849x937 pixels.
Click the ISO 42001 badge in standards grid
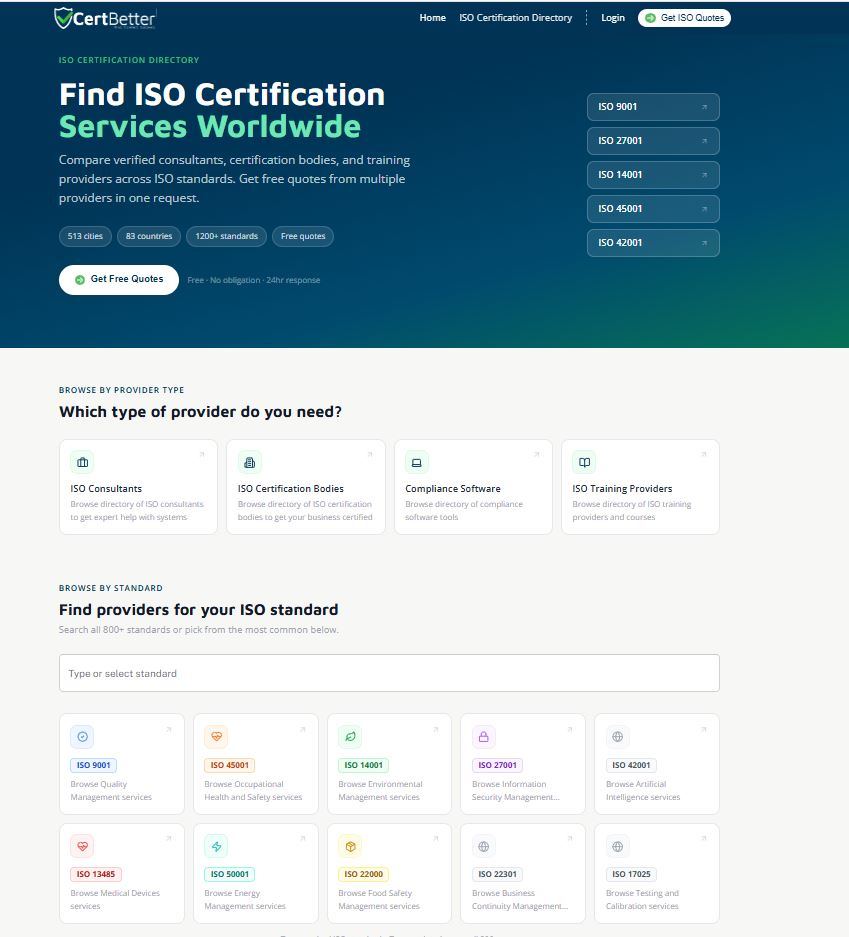click(x=631, y=765)
